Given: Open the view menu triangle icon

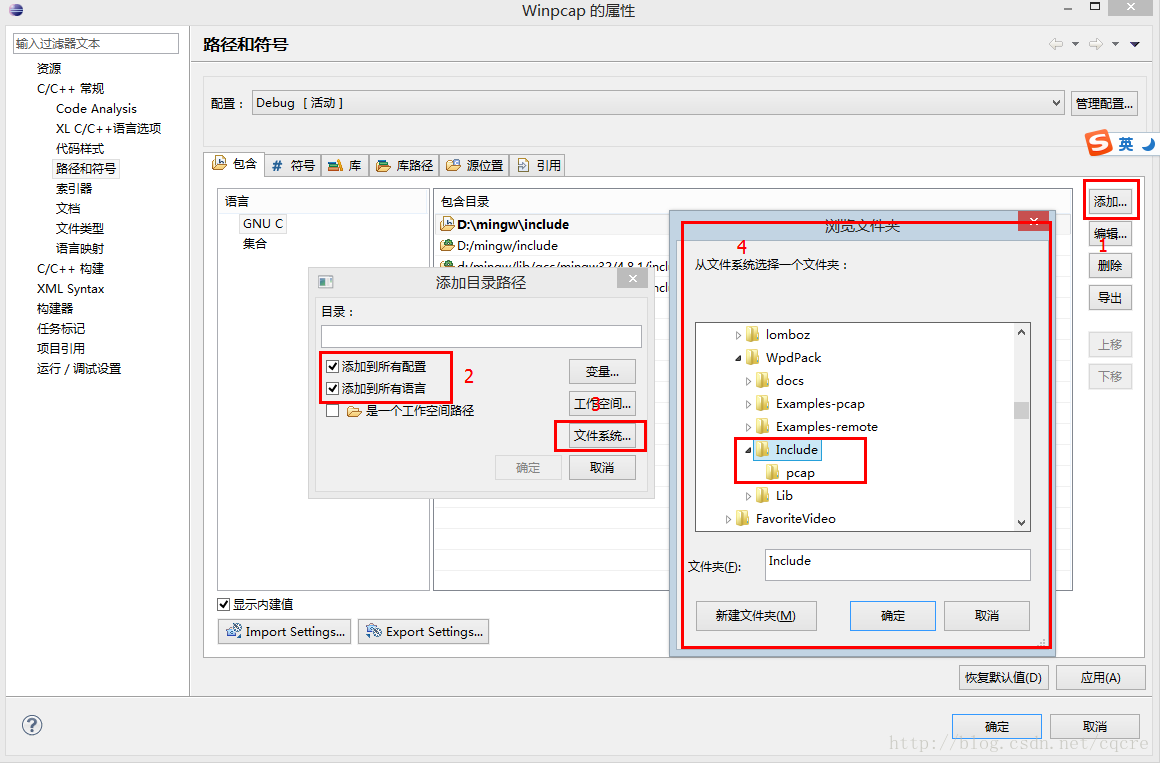Looking at the screenshot, I should pyautogui.click(x=1135, y=44).
